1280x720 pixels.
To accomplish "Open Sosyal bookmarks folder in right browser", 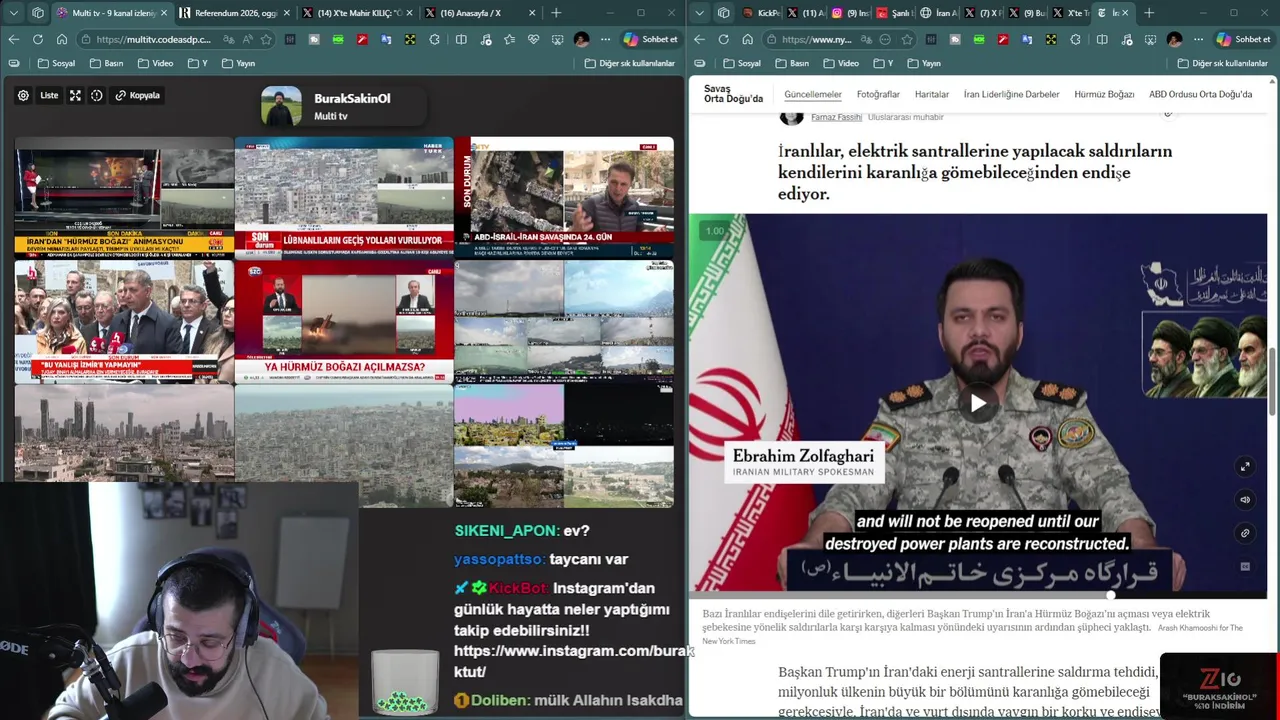I will (742, 63).
